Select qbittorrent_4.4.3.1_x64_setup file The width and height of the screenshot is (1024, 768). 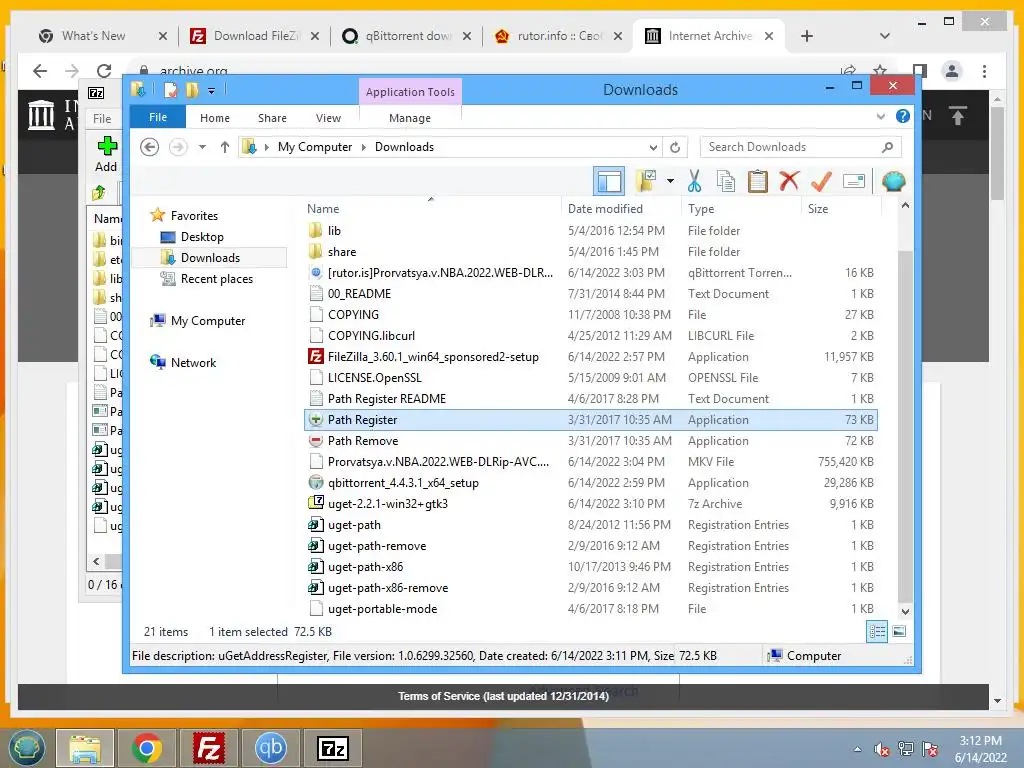point(591,483)
